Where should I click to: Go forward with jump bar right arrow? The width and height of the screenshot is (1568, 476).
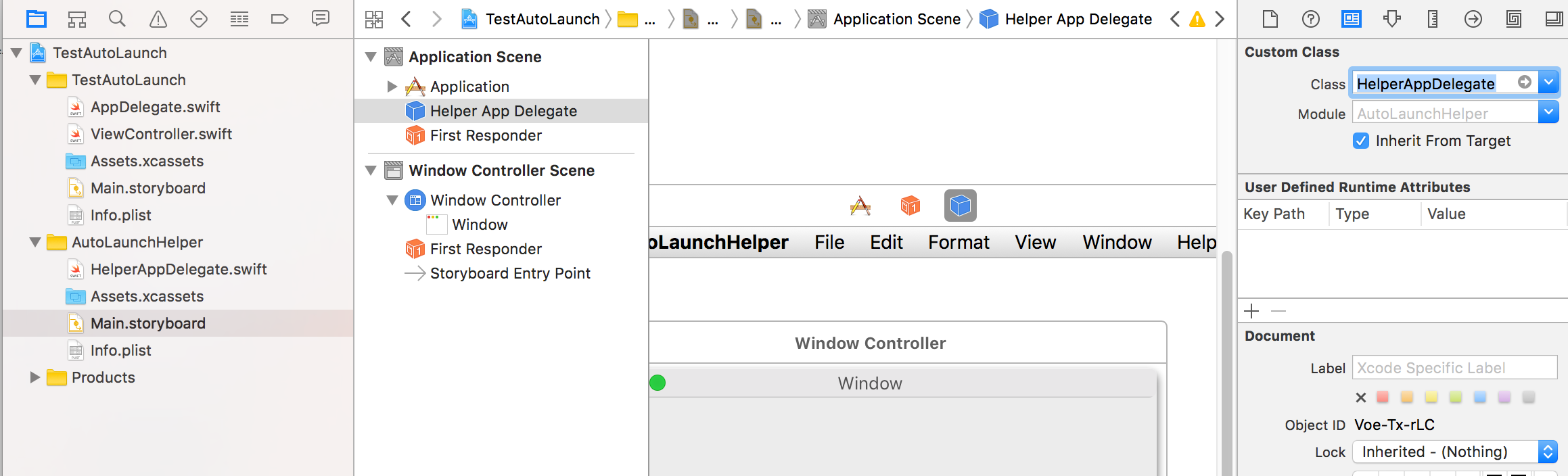(437, 19)
